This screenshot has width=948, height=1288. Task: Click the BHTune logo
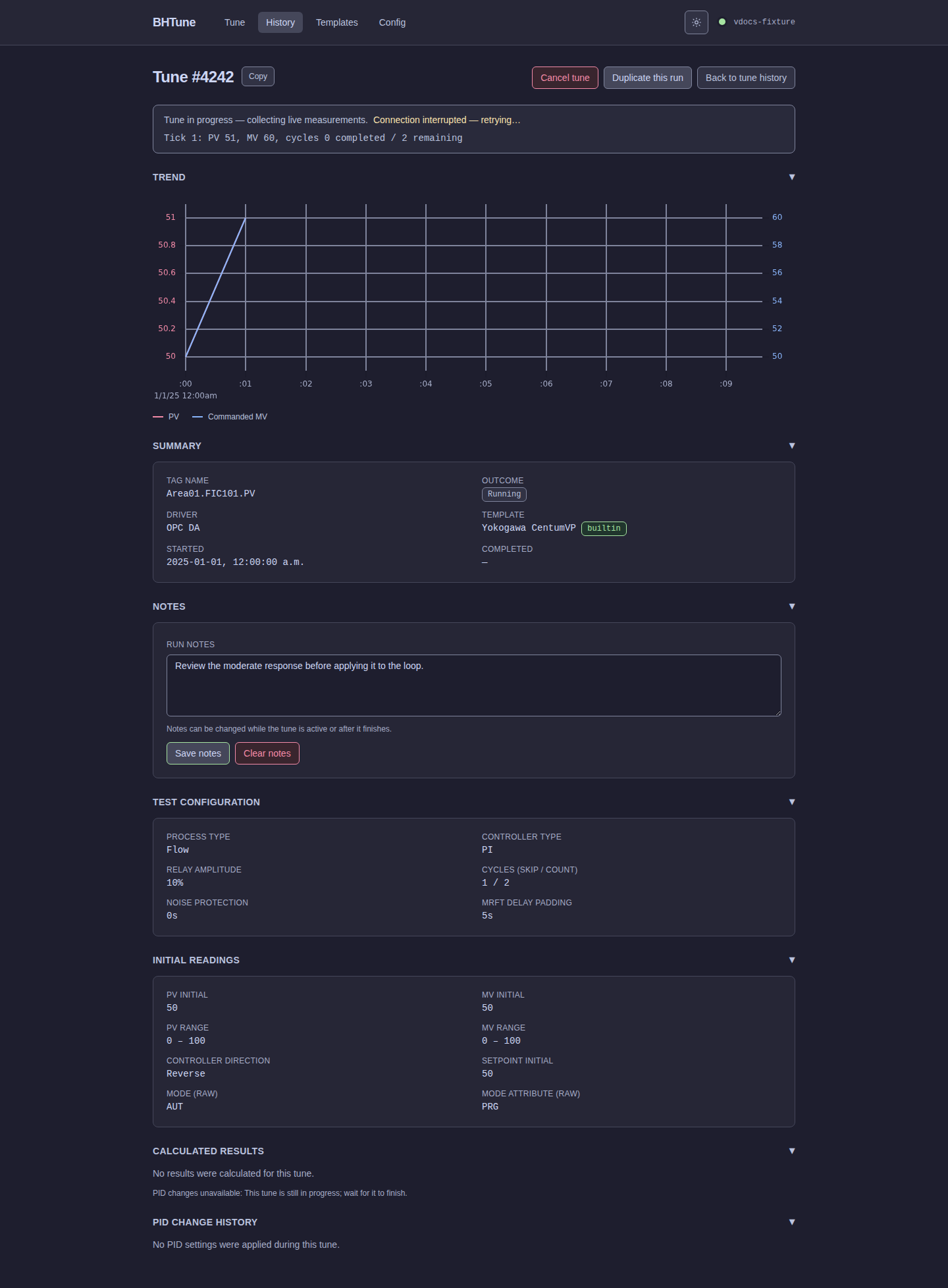[x=174, y=22]
